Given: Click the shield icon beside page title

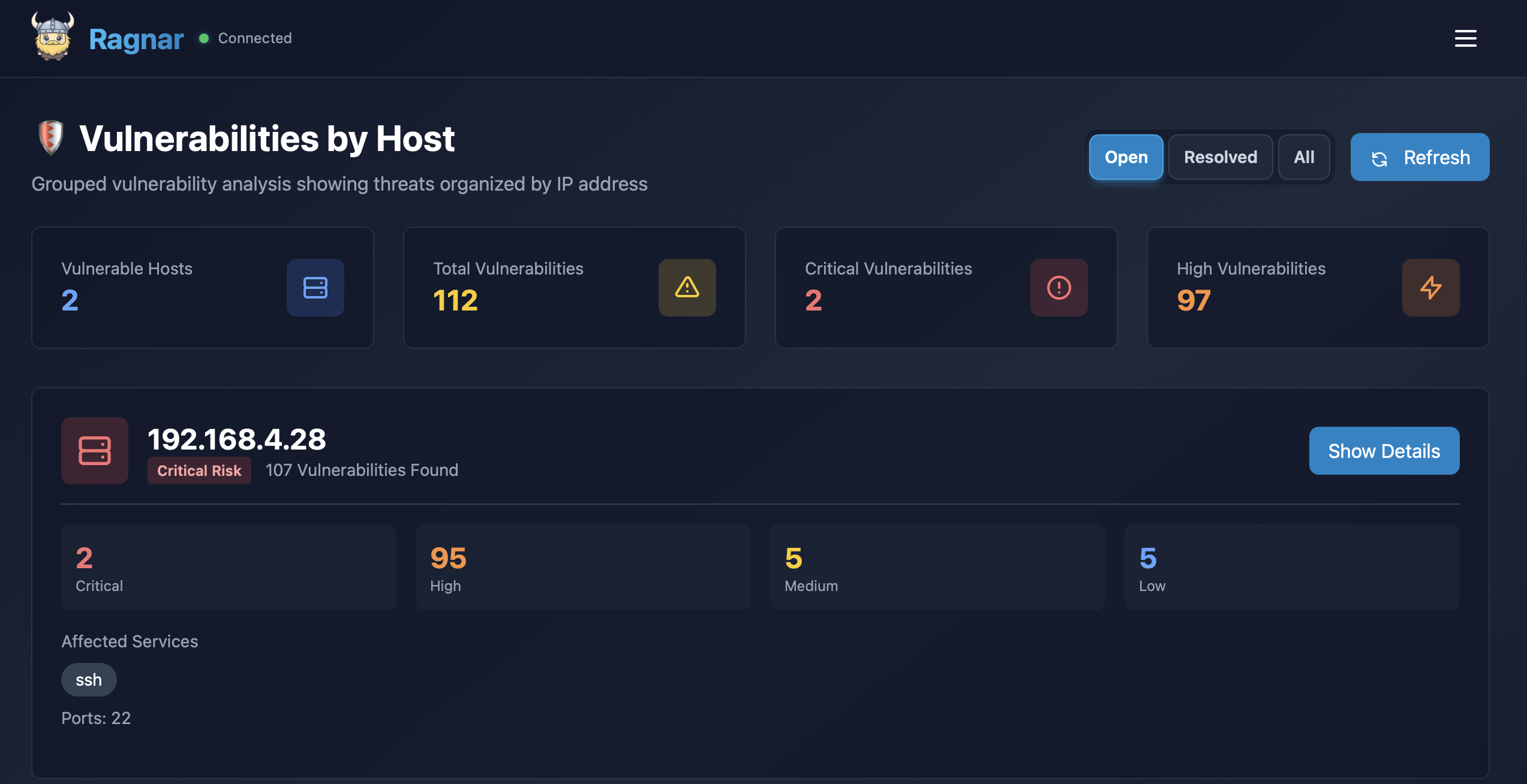Looking at the screenshot, I should click(x=51, y=137).
